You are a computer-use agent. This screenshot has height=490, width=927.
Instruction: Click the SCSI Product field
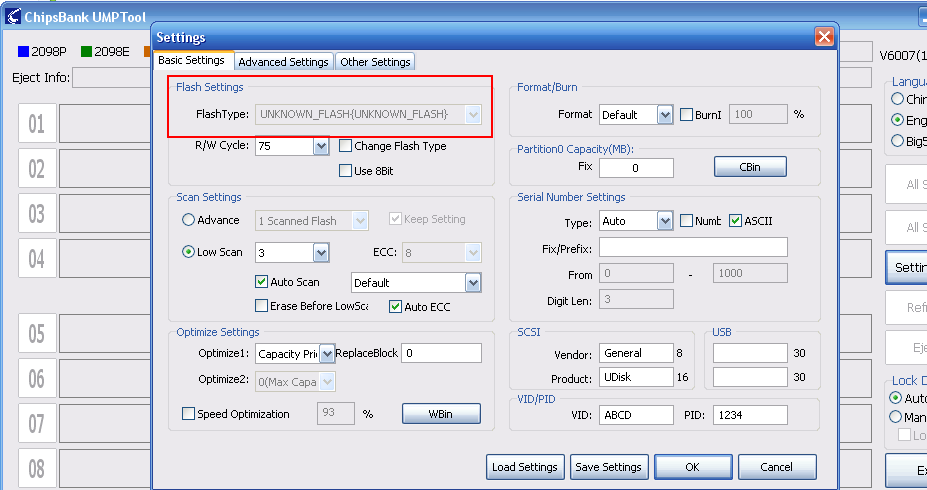click(x=636, y=377)
